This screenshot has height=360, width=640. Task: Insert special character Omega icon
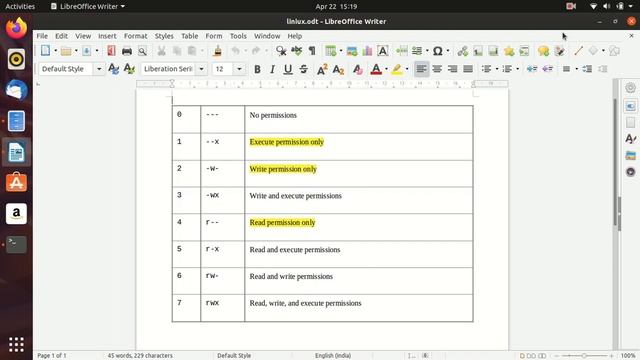coord(438,51)
